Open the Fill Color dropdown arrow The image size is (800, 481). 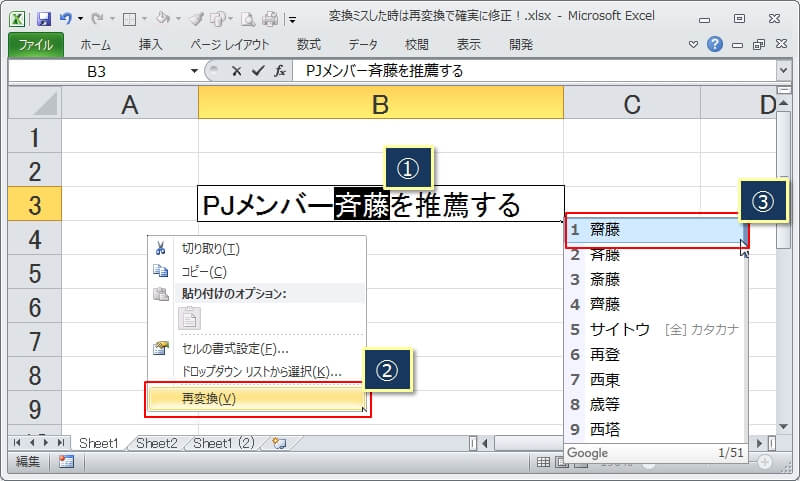(178, 19)
